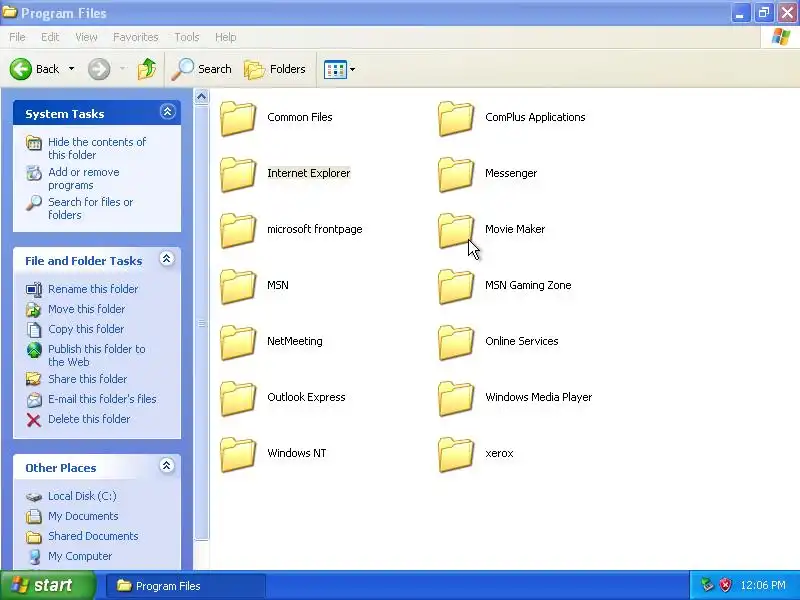
Task: Click E-mail this folder's files
Action: (x=102, y=398)
